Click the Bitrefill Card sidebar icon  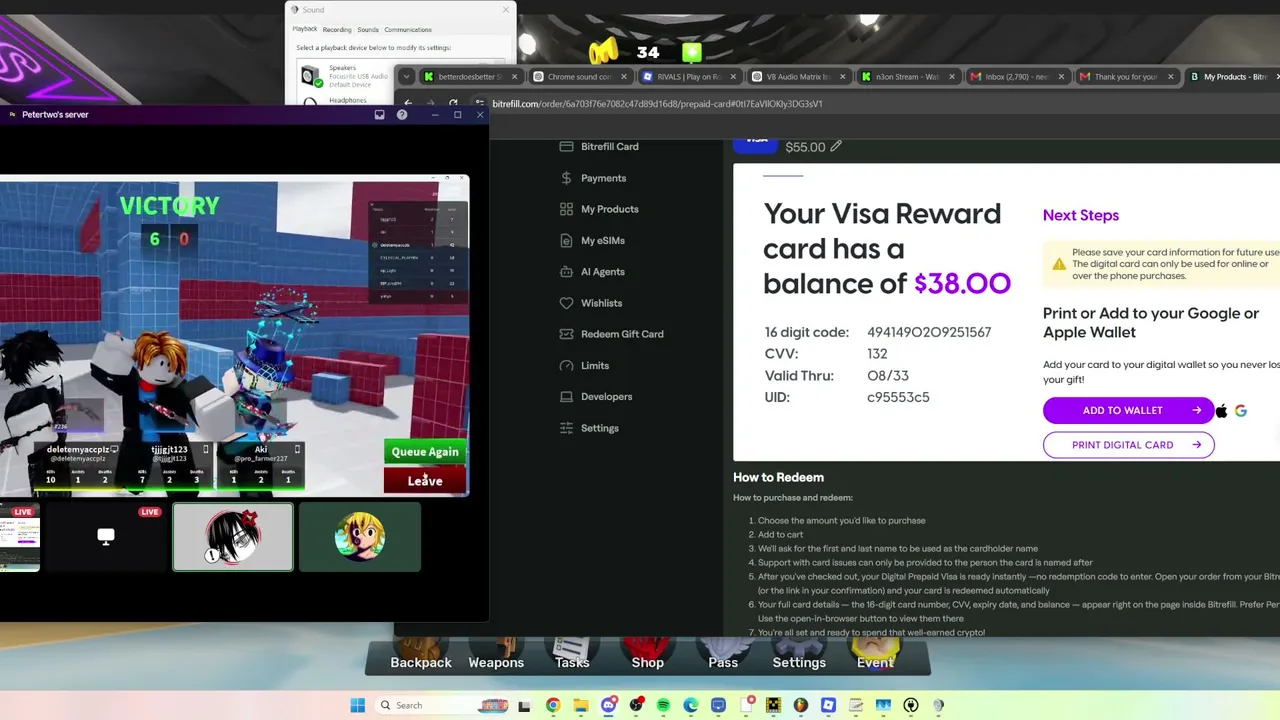coord(567,146)
